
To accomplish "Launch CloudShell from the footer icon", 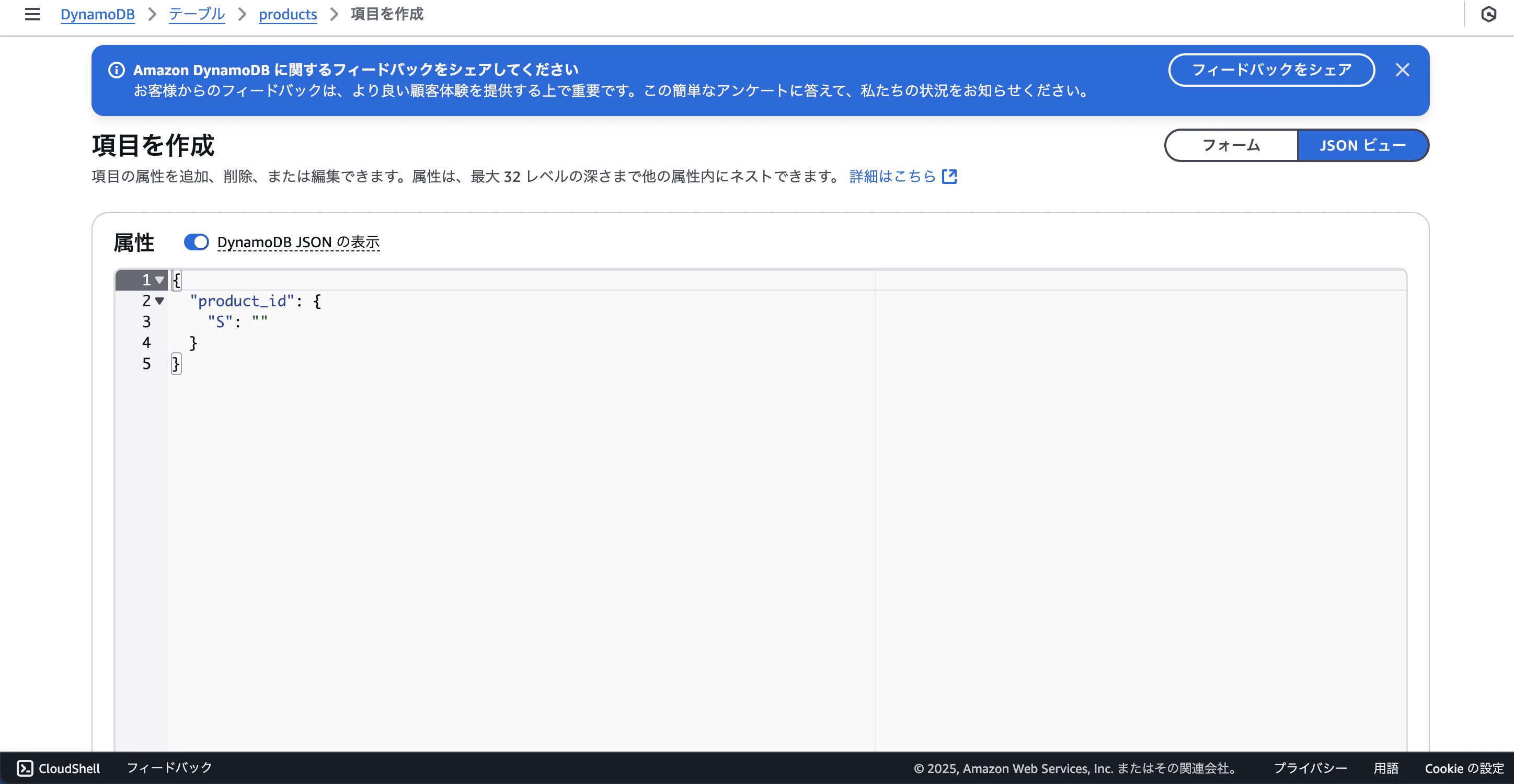I will [26, 768].
